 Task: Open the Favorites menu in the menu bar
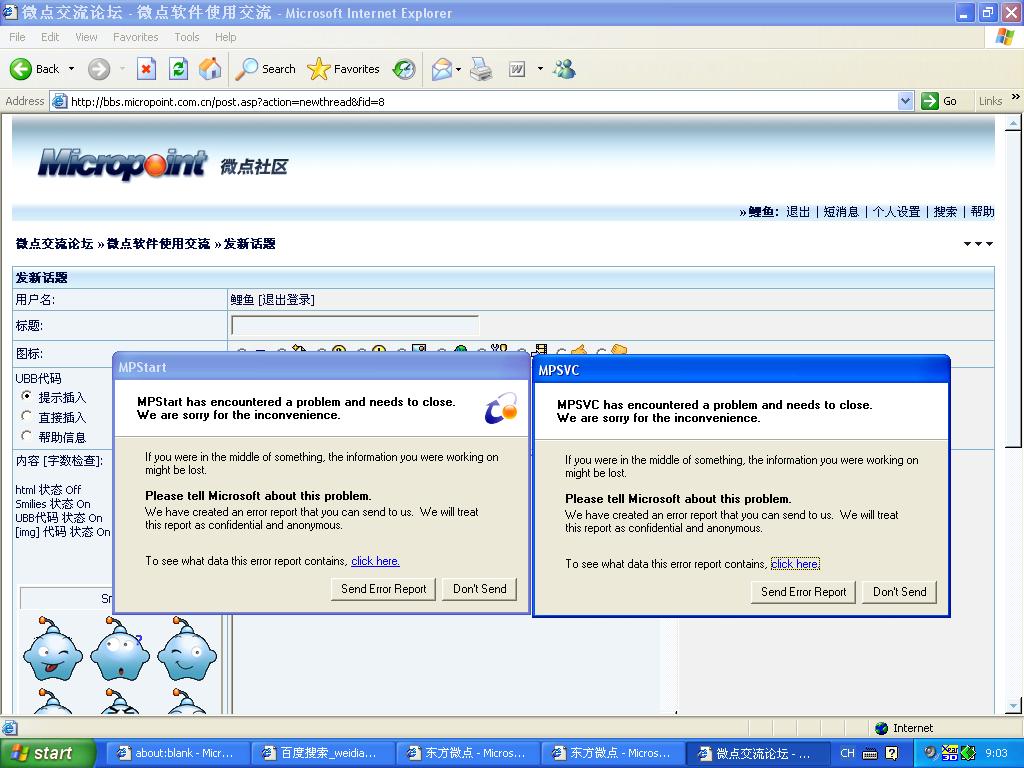(x=135, y=37)
